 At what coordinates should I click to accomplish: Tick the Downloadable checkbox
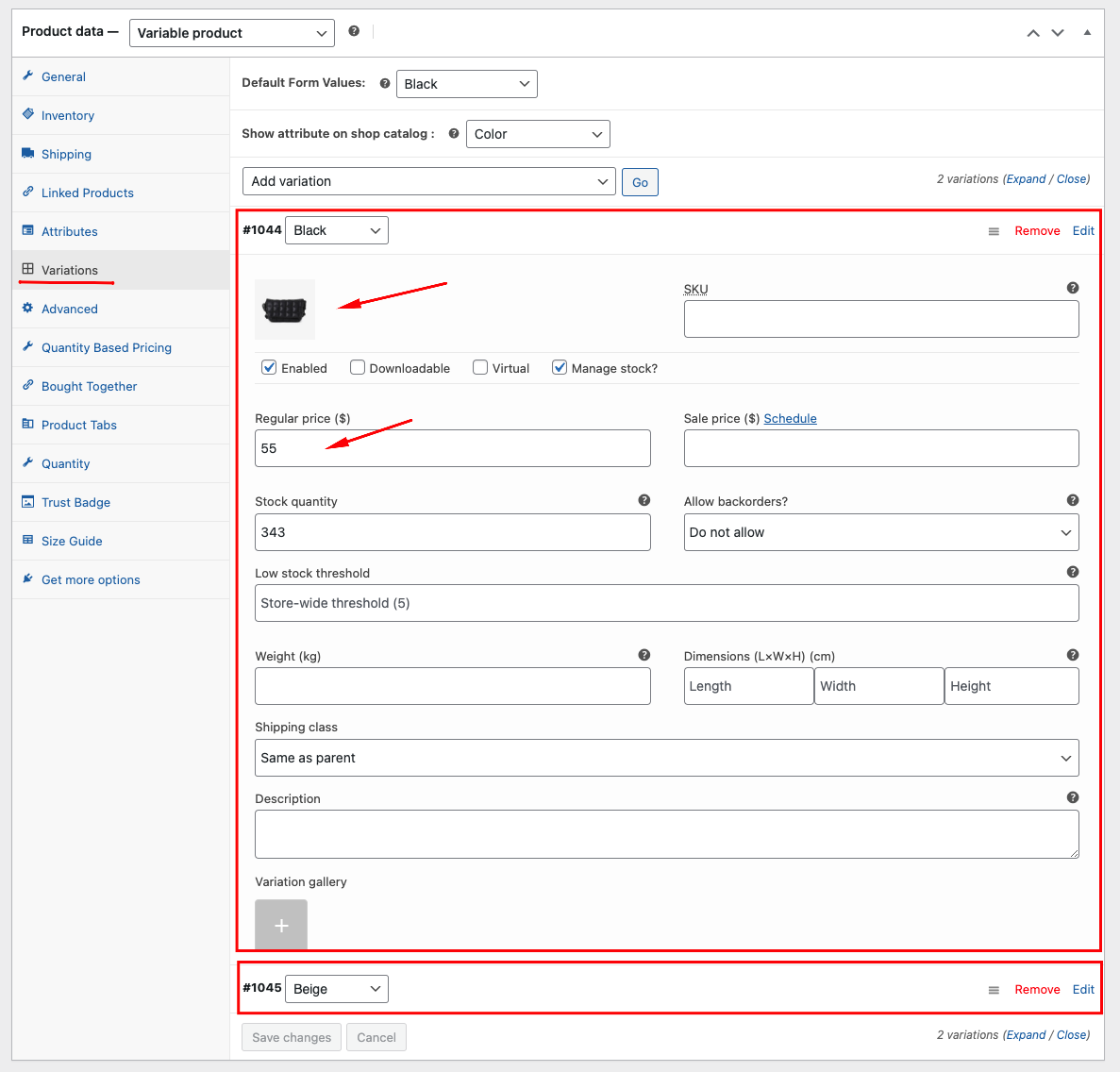click(x=358, y=367)
